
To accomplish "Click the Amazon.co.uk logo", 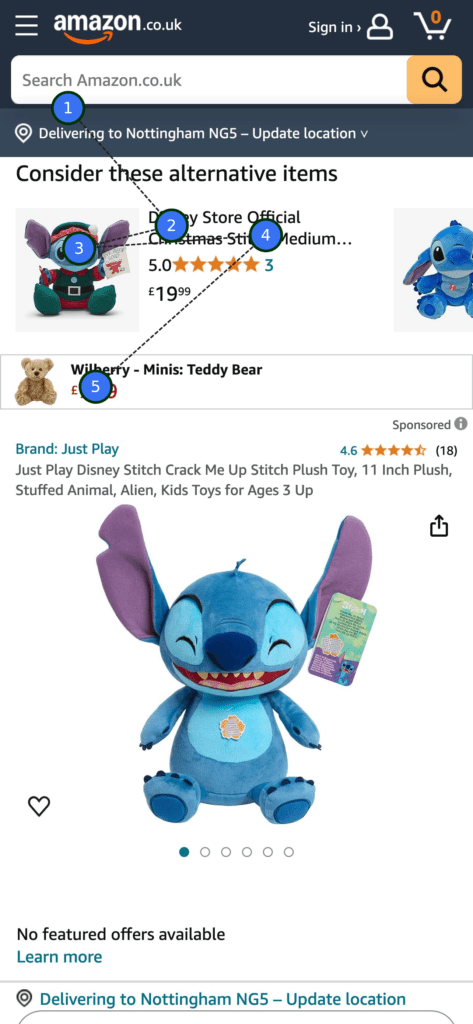I will (118, 27).
